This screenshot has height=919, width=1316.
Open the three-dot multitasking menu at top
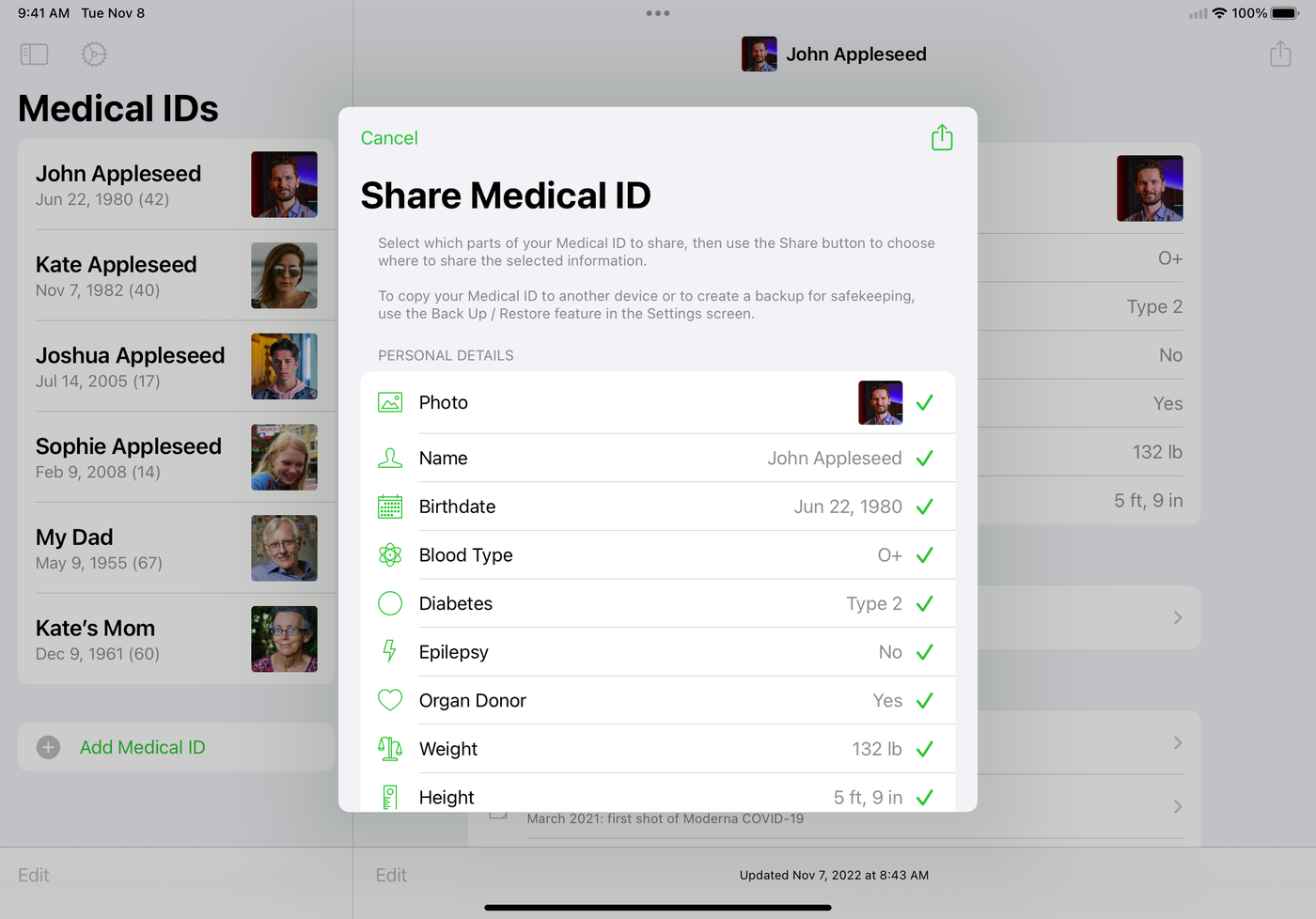tap(658, 13)
